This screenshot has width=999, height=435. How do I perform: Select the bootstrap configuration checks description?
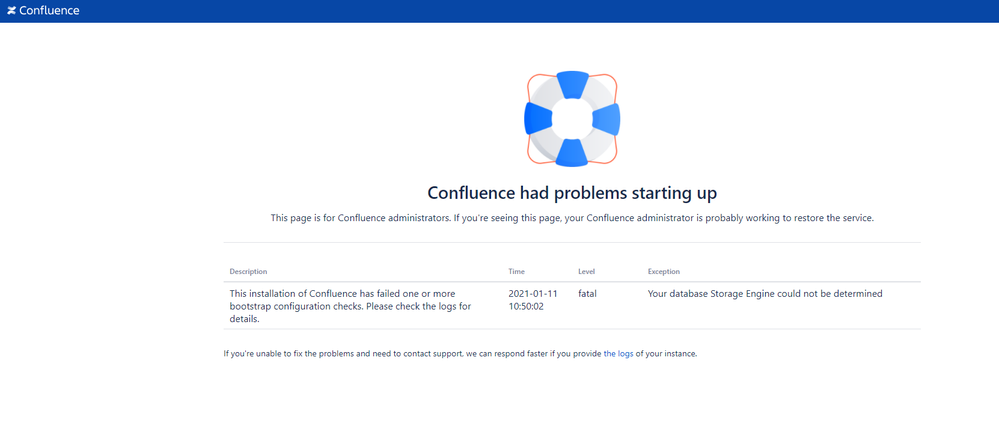tap(351, 306)
